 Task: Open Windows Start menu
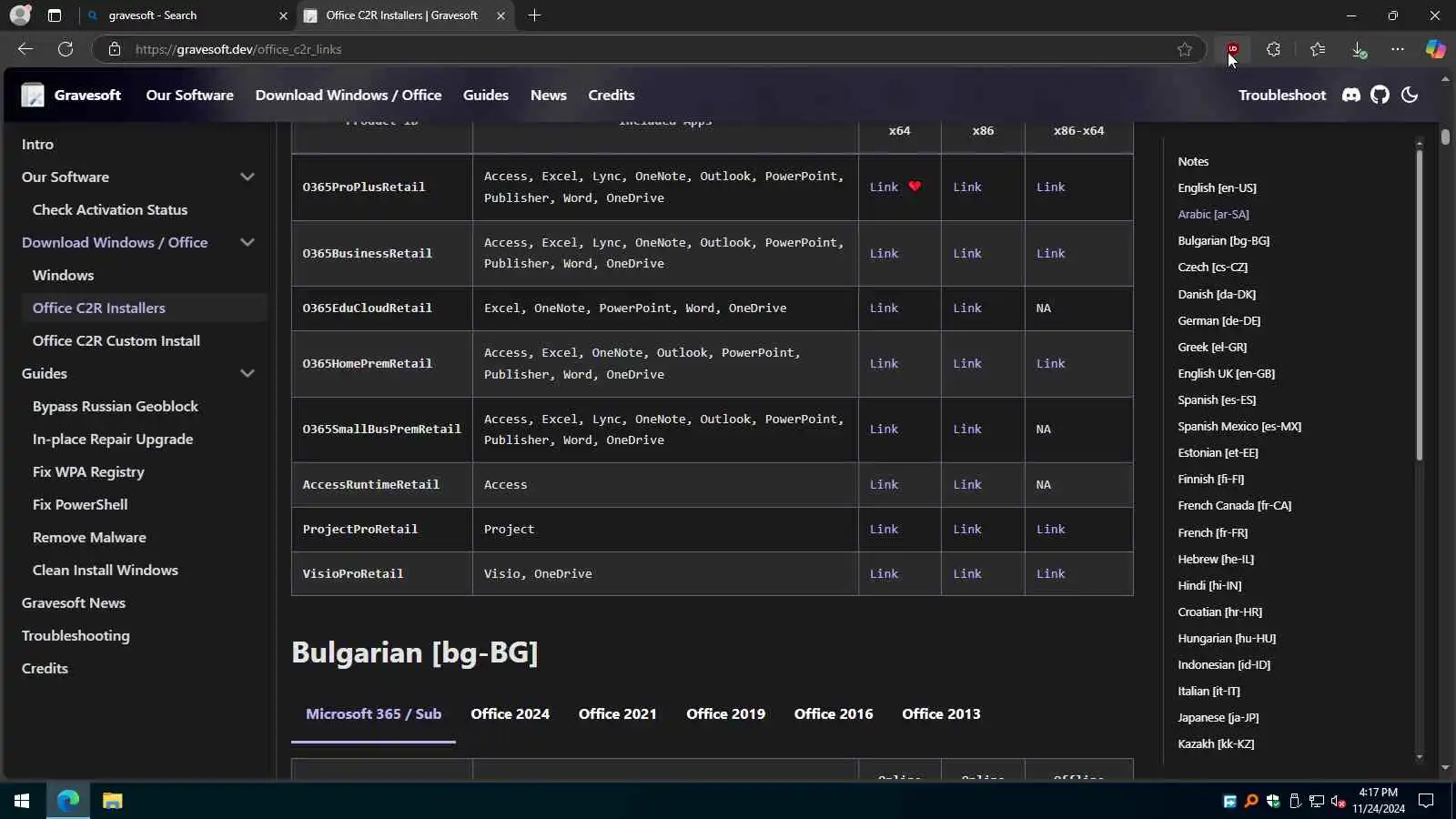click(22, 801)
